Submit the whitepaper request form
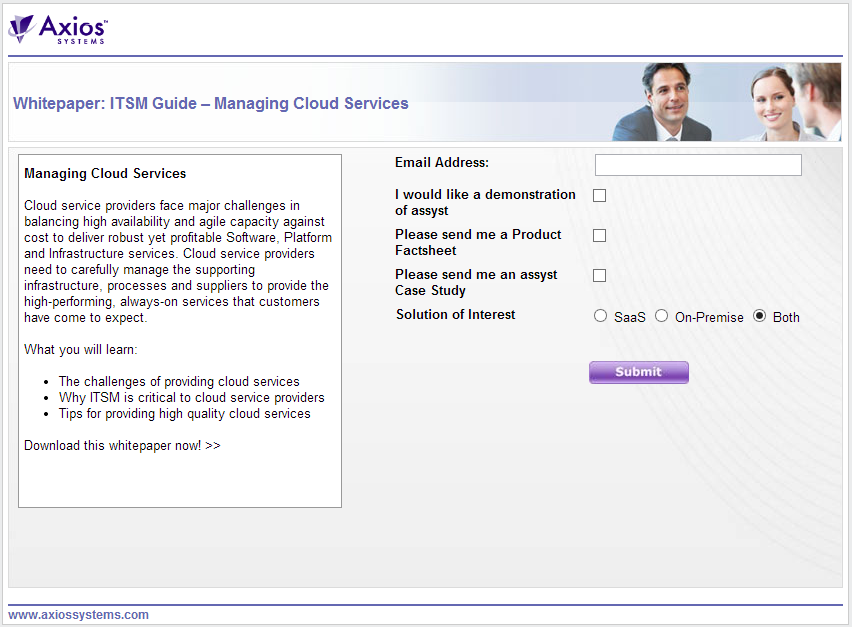The image size is (852, 627). (639, 372)
